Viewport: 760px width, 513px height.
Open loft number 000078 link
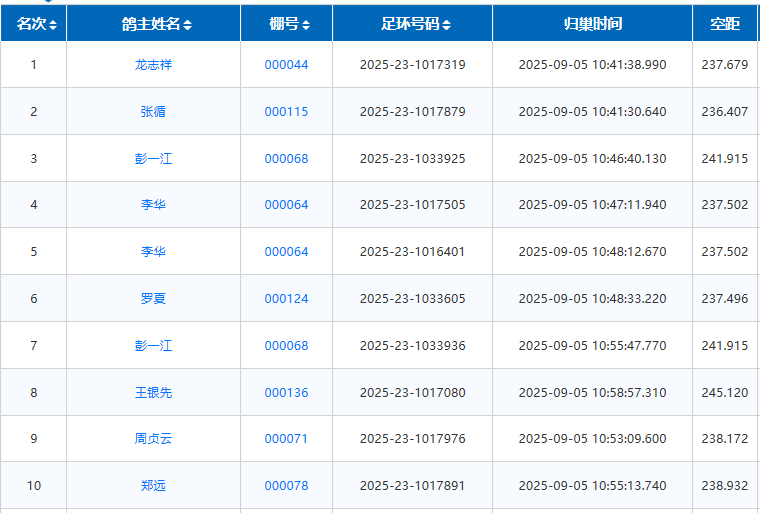(x=286, y=486)
